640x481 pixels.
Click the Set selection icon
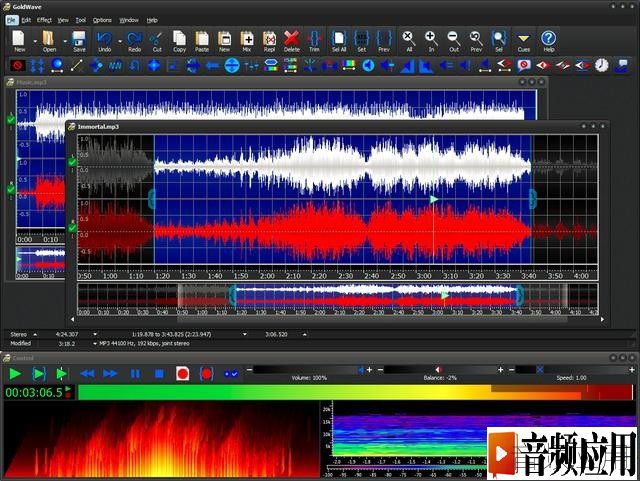click(x=362, y=41)
